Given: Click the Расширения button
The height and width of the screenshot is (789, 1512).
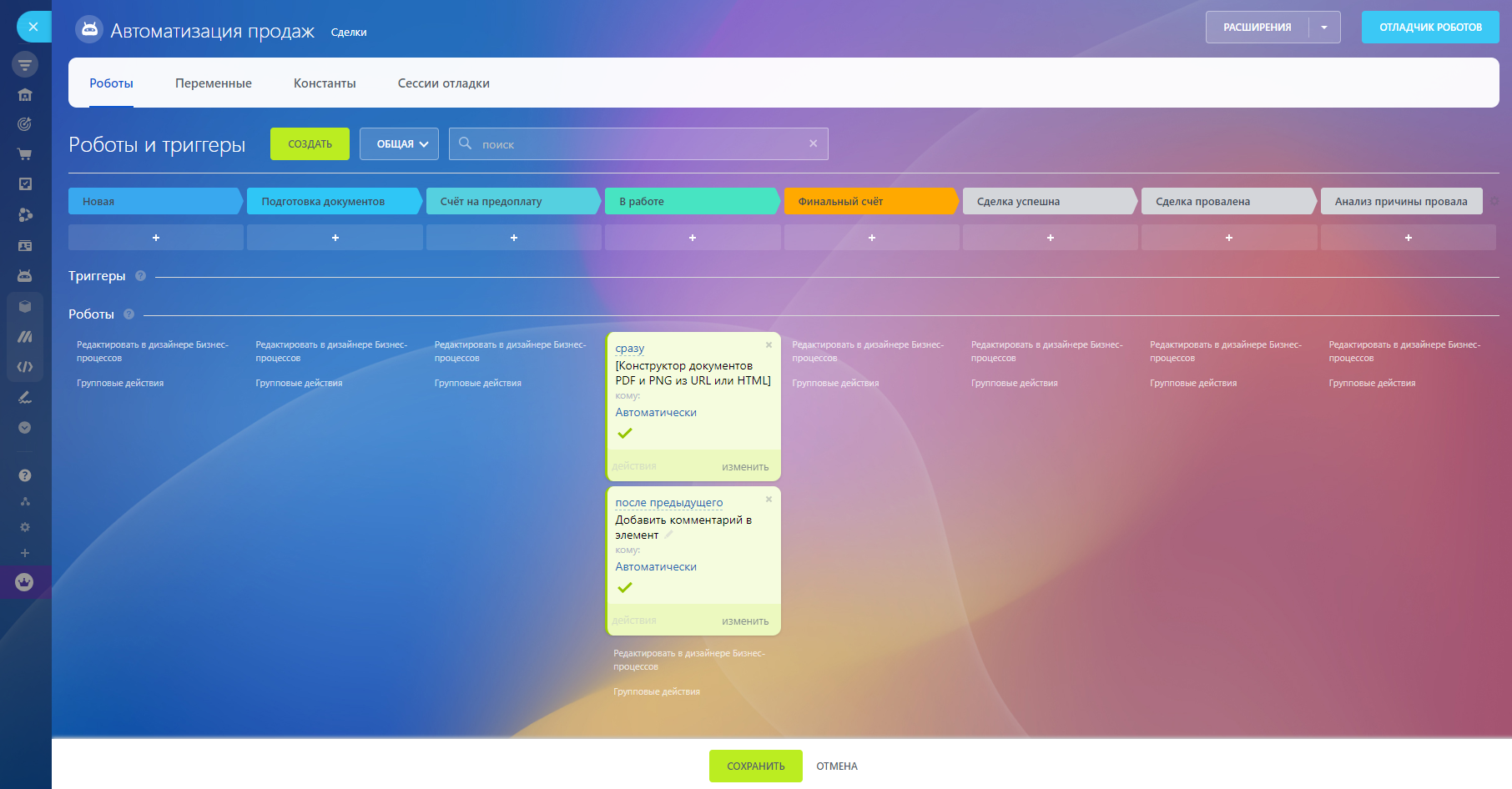Looking at the screenshot, I should [x=1257, y=28].
